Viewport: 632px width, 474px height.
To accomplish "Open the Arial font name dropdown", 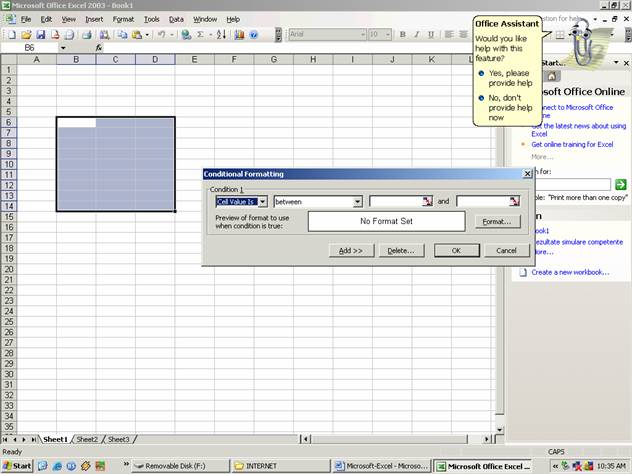I will point(363,35).
